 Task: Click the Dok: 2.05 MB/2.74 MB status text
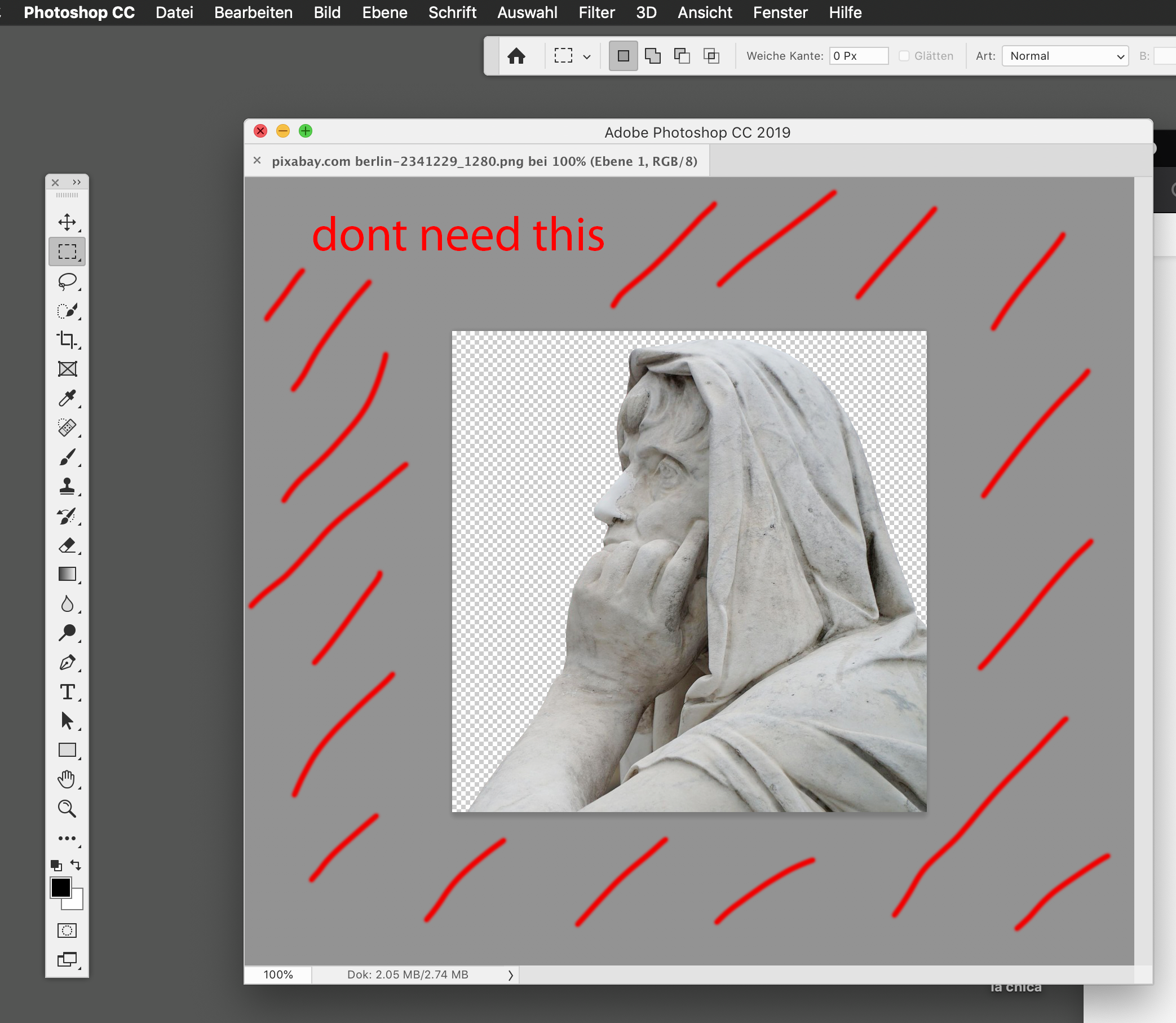pos(408,975)
